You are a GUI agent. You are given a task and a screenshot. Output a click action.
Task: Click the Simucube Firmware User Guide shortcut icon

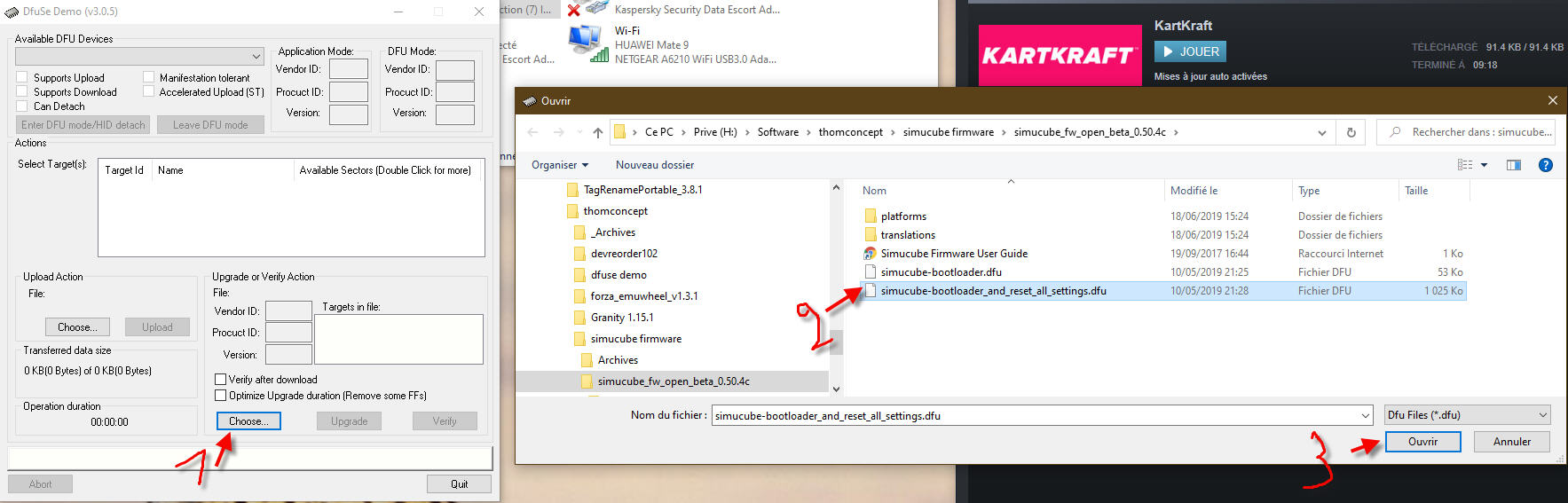pyautogui.click(x=870, y=253)
